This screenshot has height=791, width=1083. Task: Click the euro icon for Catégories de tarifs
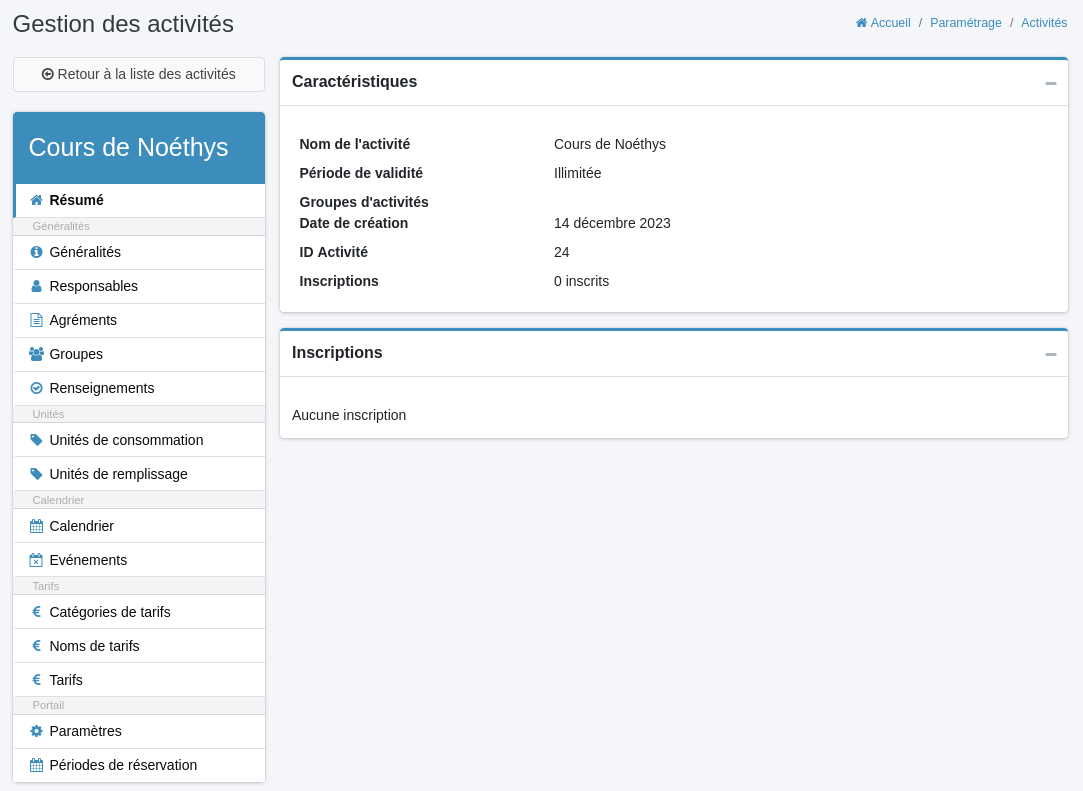tap(36, 612)
